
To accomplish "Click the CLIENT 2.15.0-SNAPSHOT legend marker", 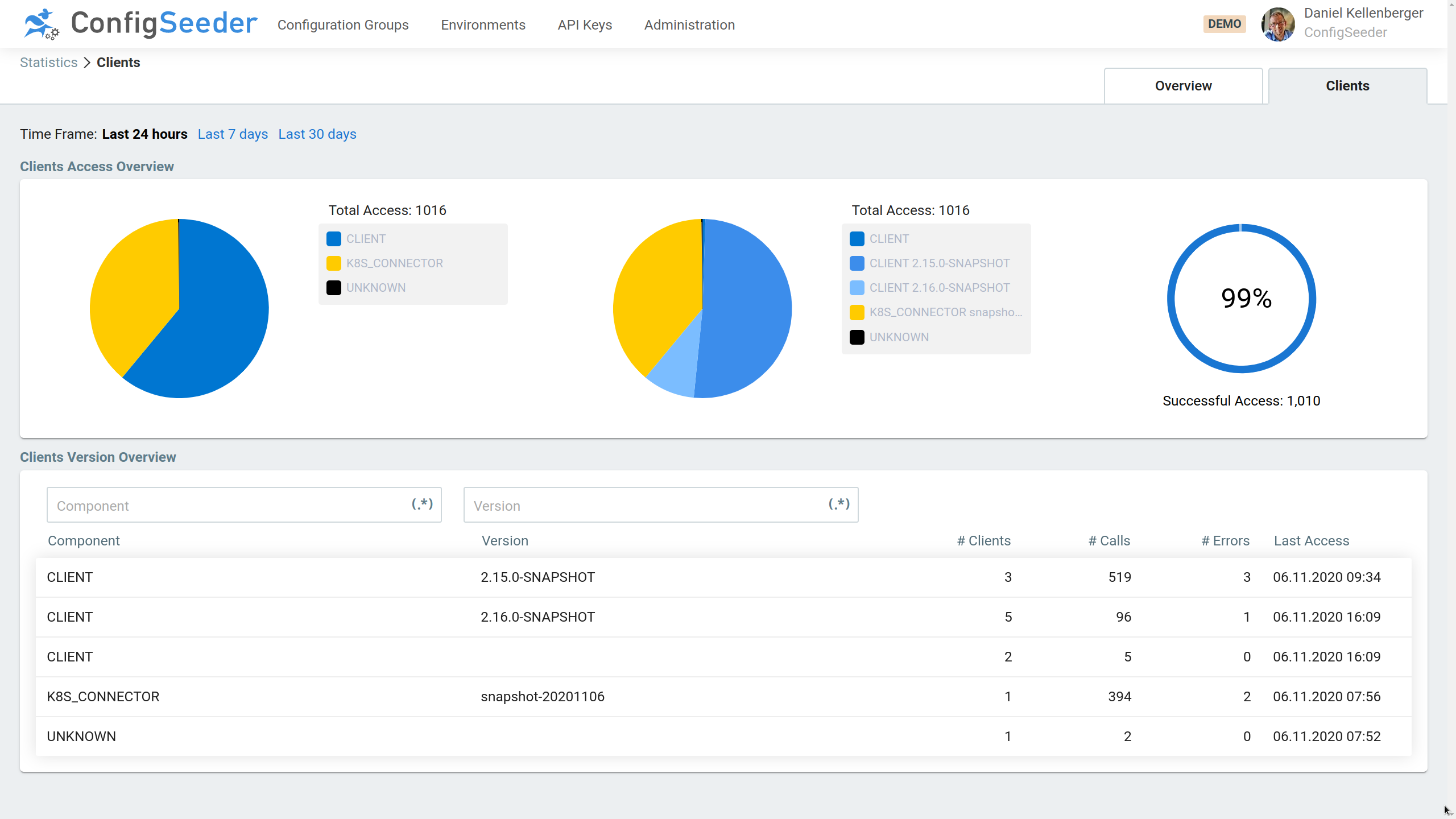I will pos(857,263).
